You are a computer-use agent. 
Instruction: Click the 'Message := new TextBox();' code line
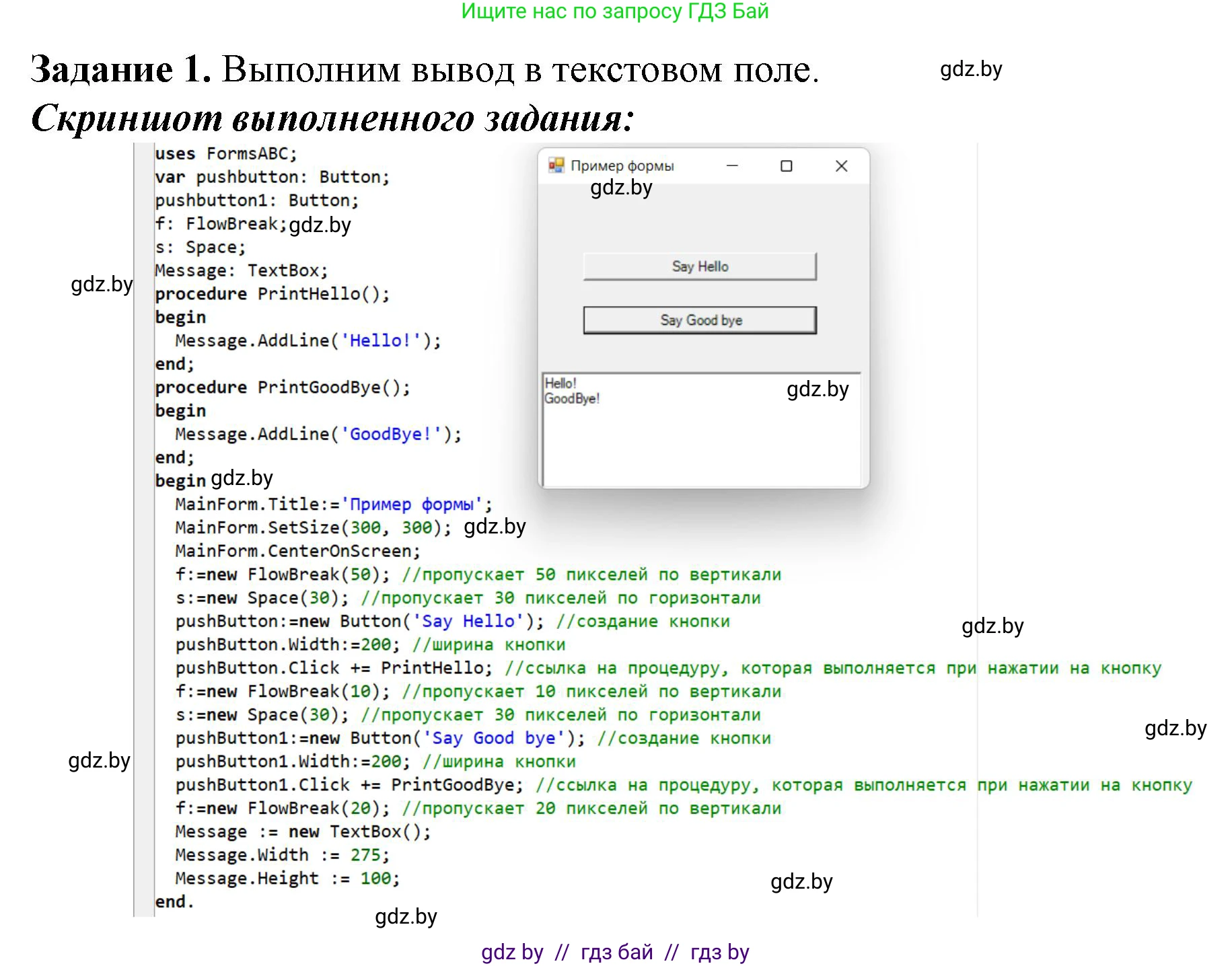coord(303,832)
